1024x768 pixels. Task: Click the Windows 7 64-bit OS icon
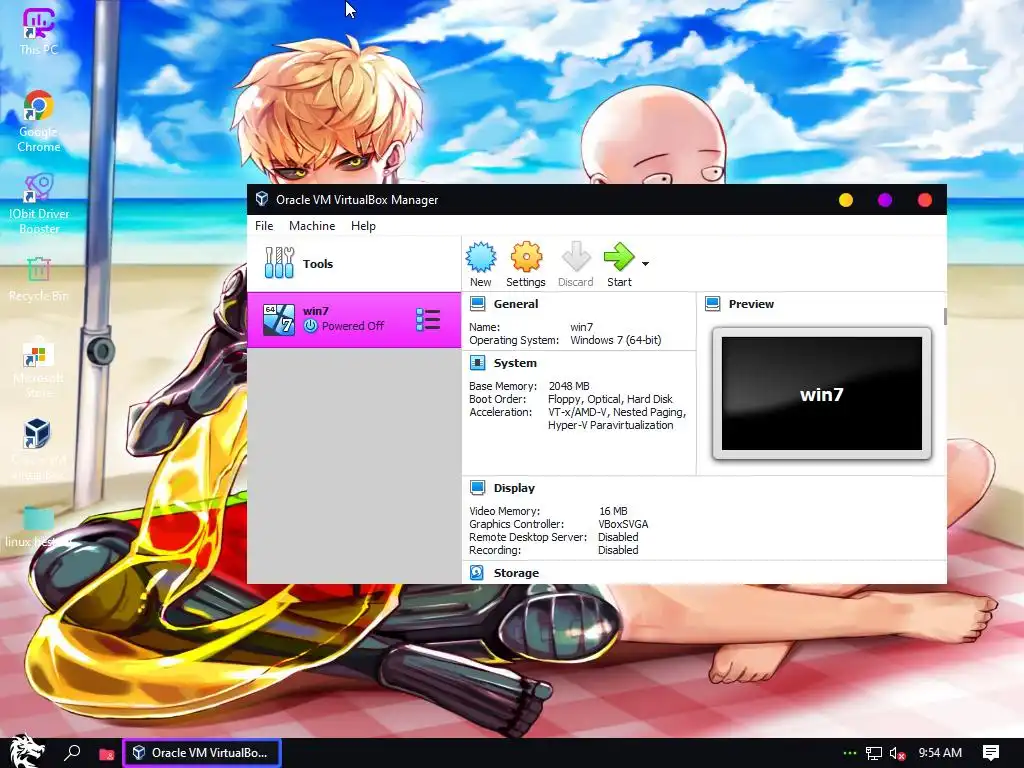pos(279,320)
